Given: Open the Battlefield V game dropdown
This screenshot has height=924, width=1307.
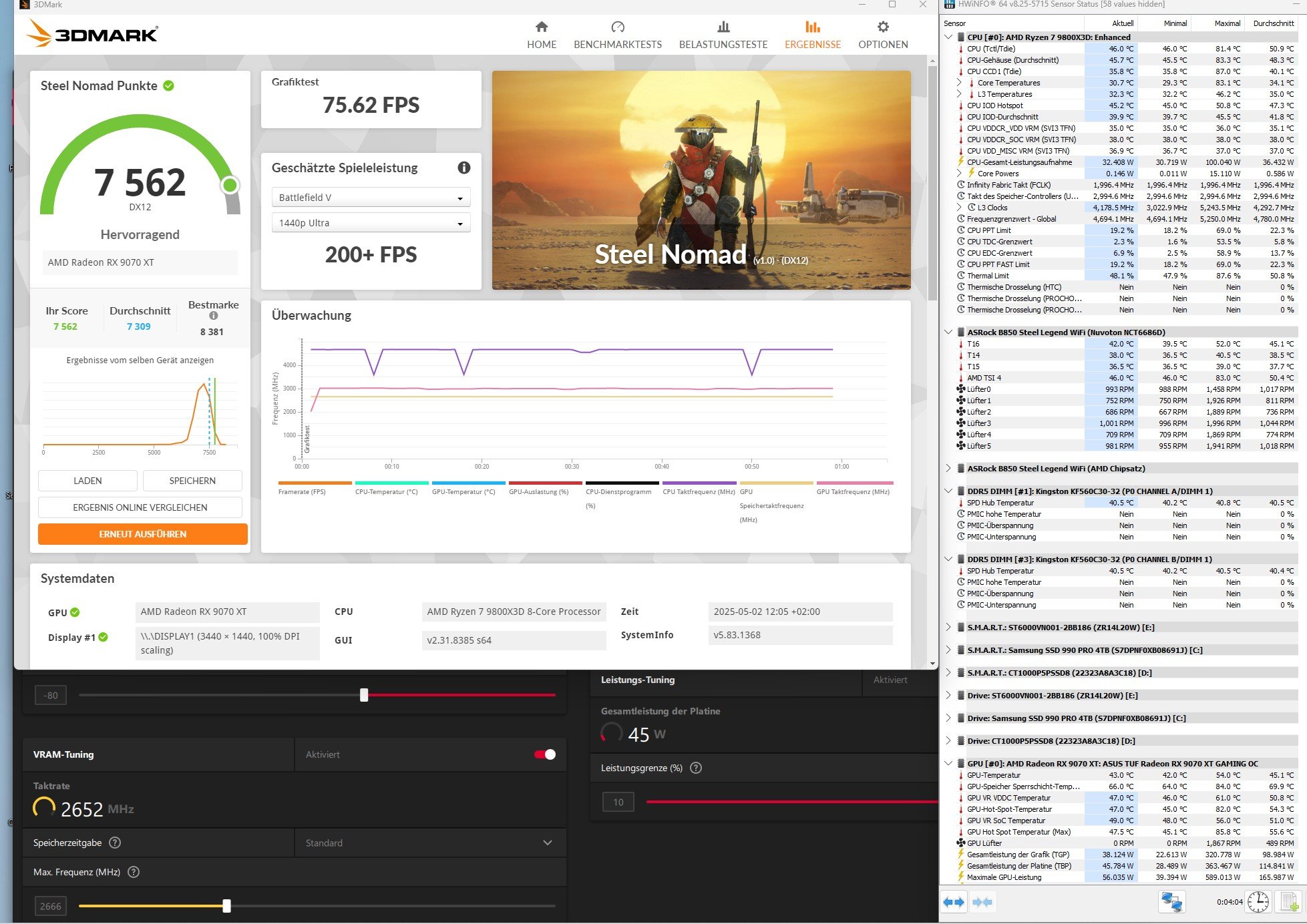Looking at the screenshot, I should point(371,198).
